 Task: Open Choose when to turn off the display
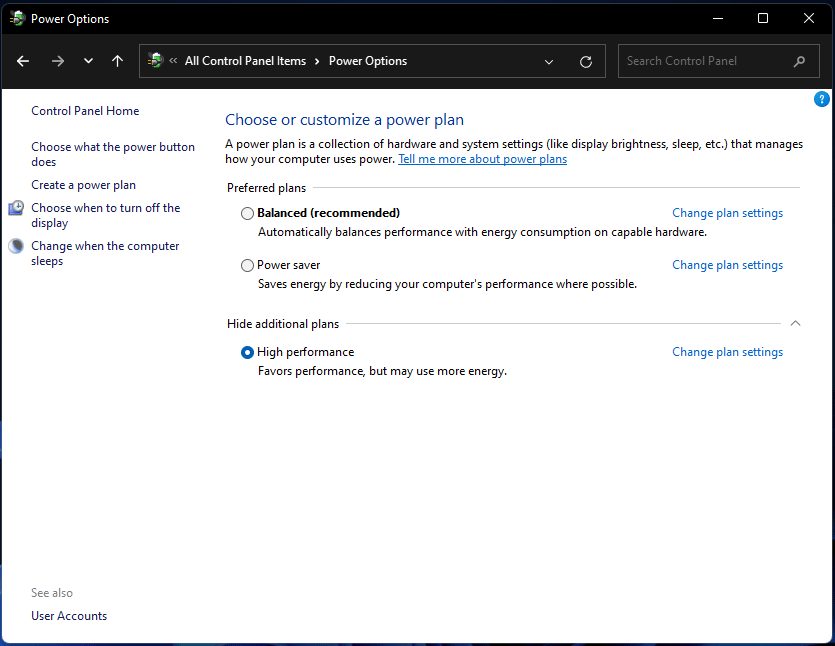pos(105,215)
